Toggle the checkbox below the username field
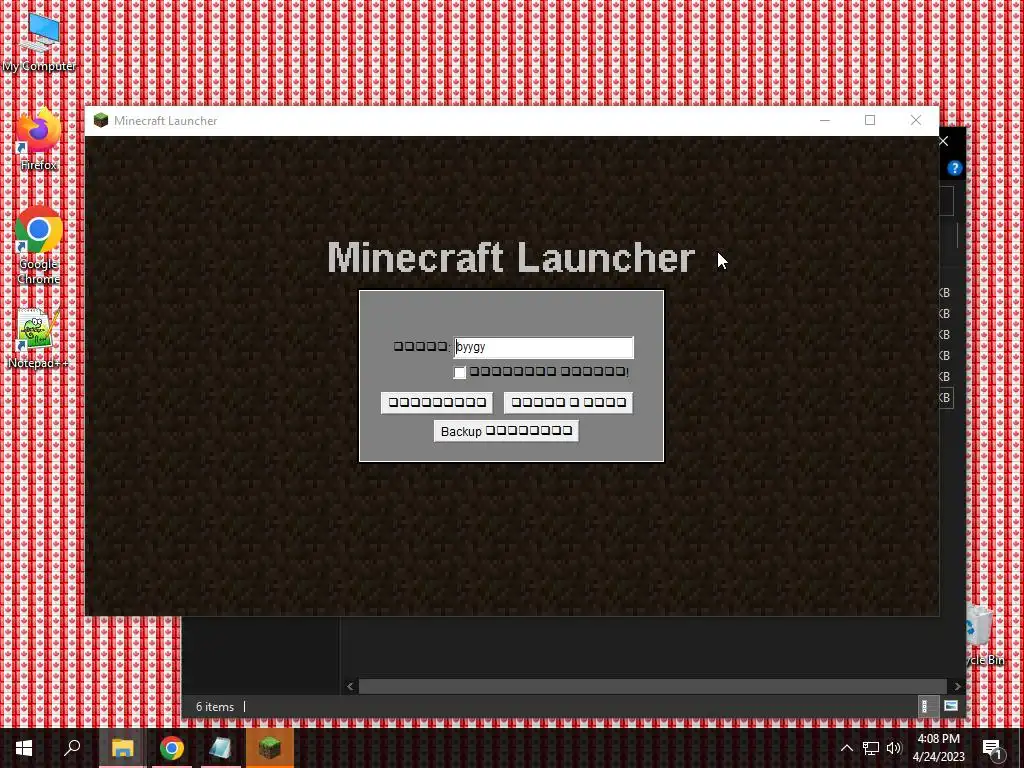 (460, 372)
